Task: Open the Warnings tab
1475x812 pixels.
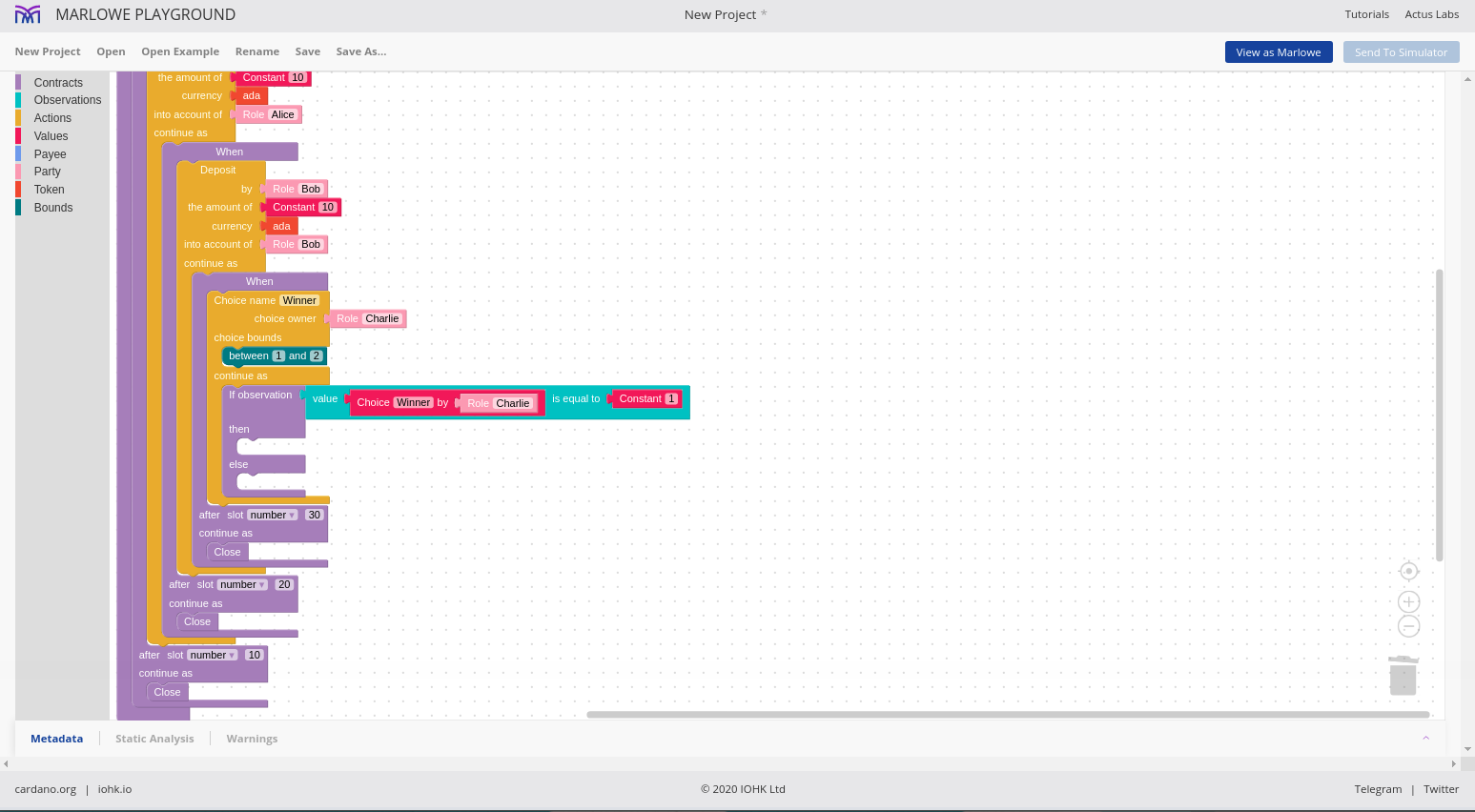Action: tap(252, 739)
